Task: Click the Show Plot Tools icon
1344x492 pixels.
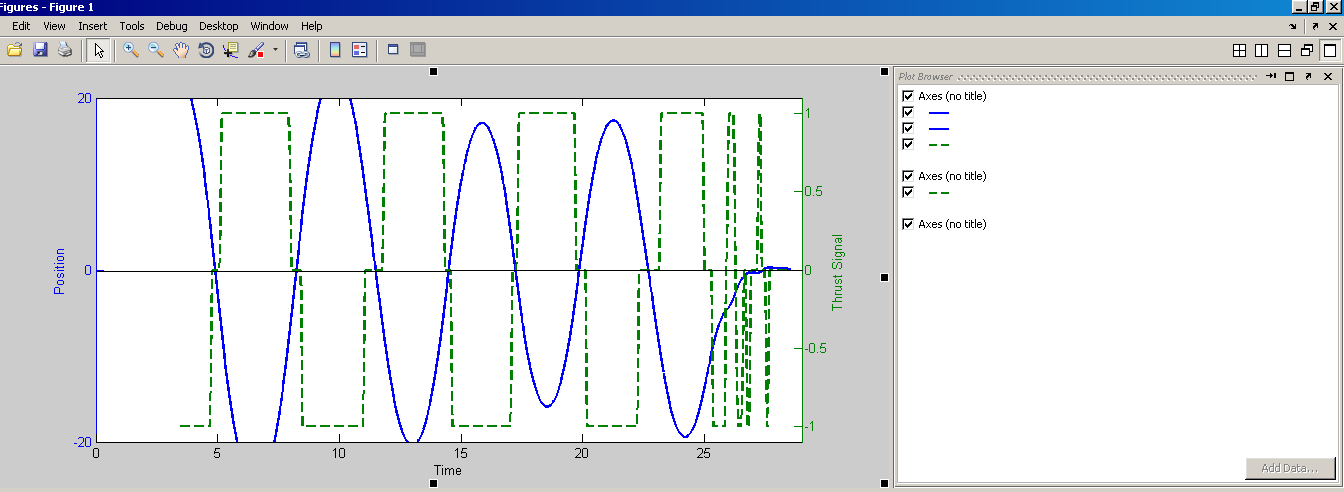Action: tap(418, 49)
